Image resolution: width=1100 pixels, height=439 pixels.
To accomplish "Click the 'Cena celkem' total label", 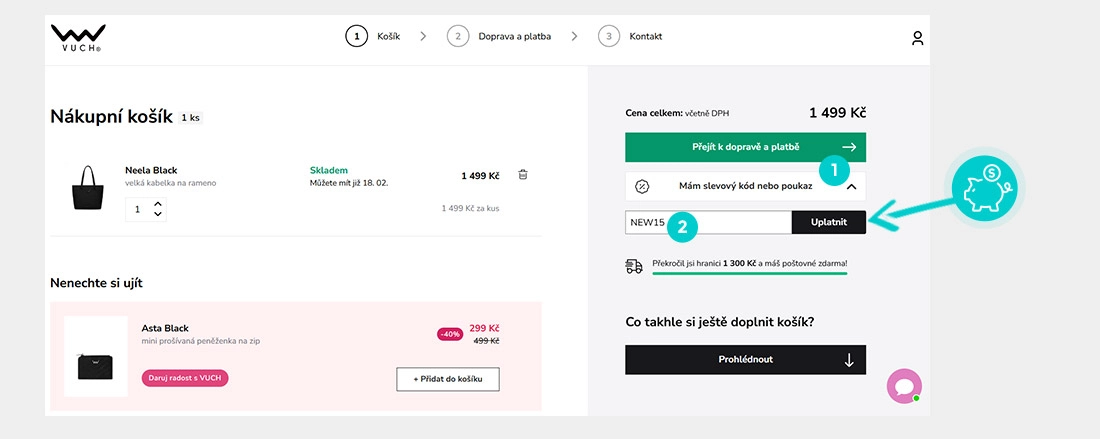I will point(654,113).
